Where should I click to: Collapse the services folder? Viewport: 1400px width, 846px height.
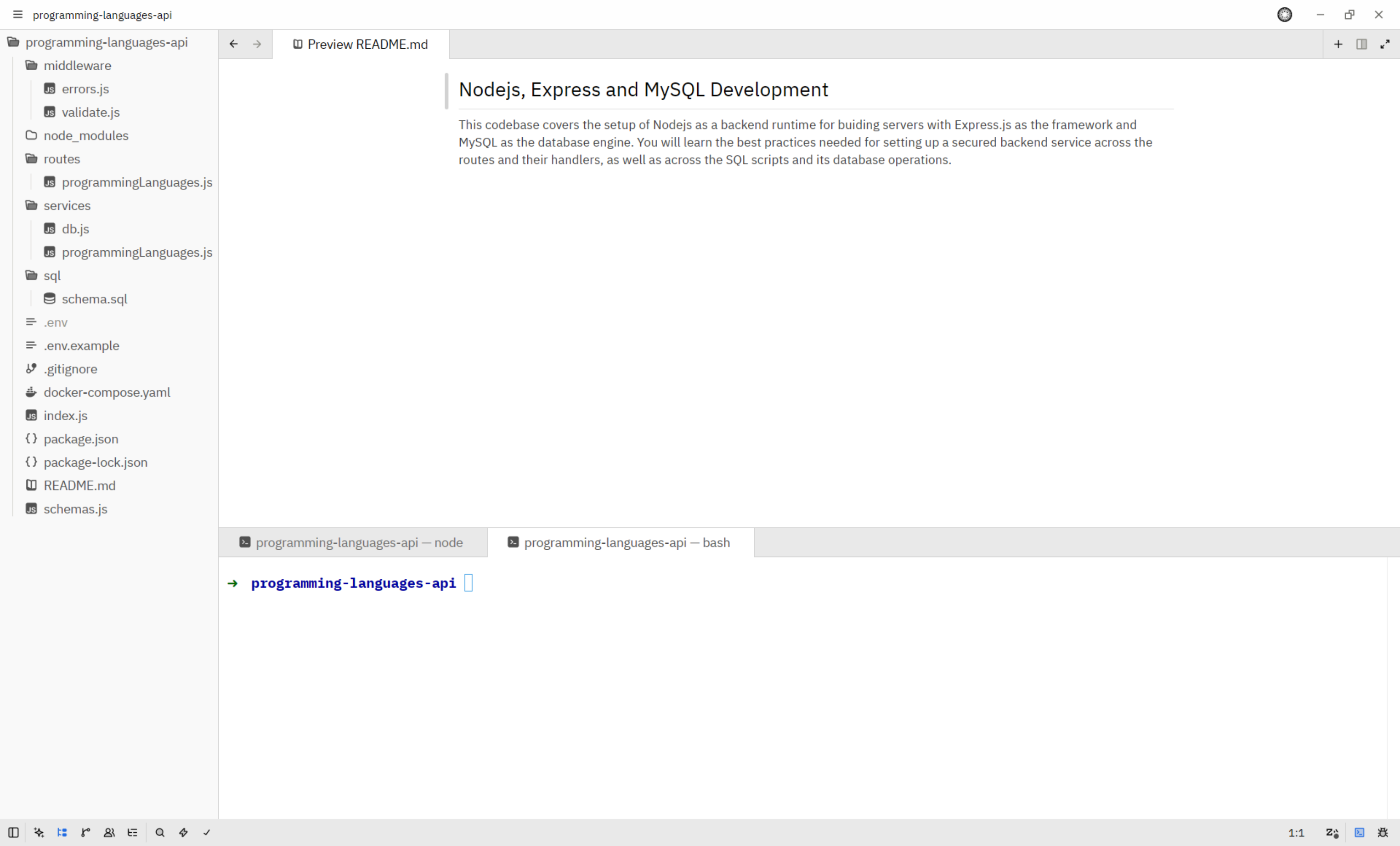pyautogui.click(x=109, y=206)
